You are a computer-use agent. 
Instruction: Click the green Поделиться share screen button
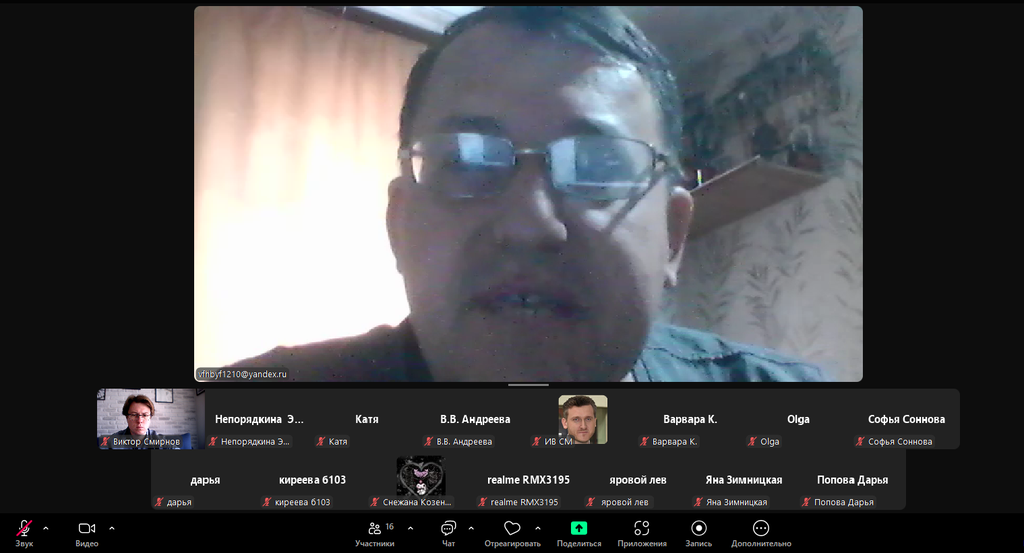point(578,531)
